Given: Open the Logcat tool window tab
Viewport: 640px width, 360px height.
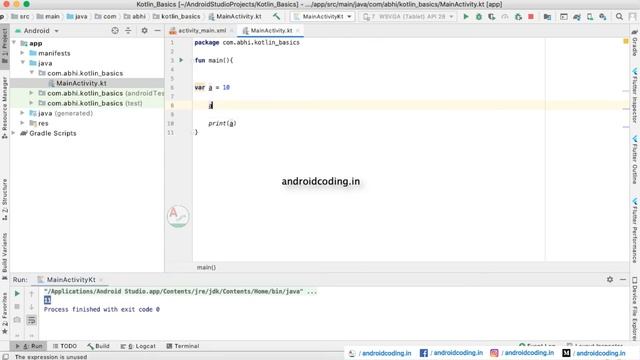Looking at the screenshot, I should pyautogui.click(x=138, y=346).
